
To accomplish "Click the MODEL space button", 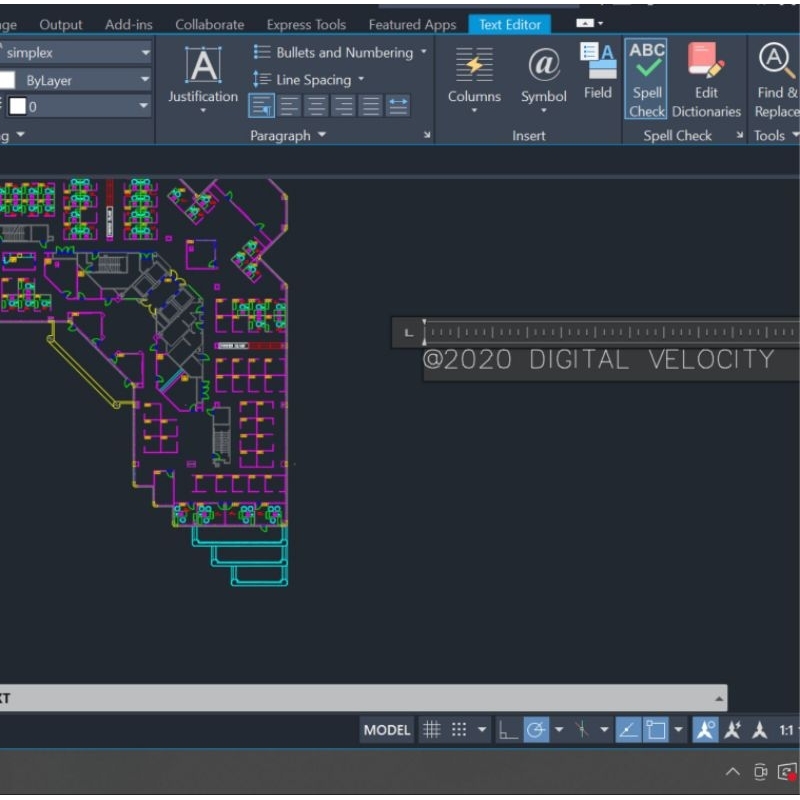I will point(387,730).
